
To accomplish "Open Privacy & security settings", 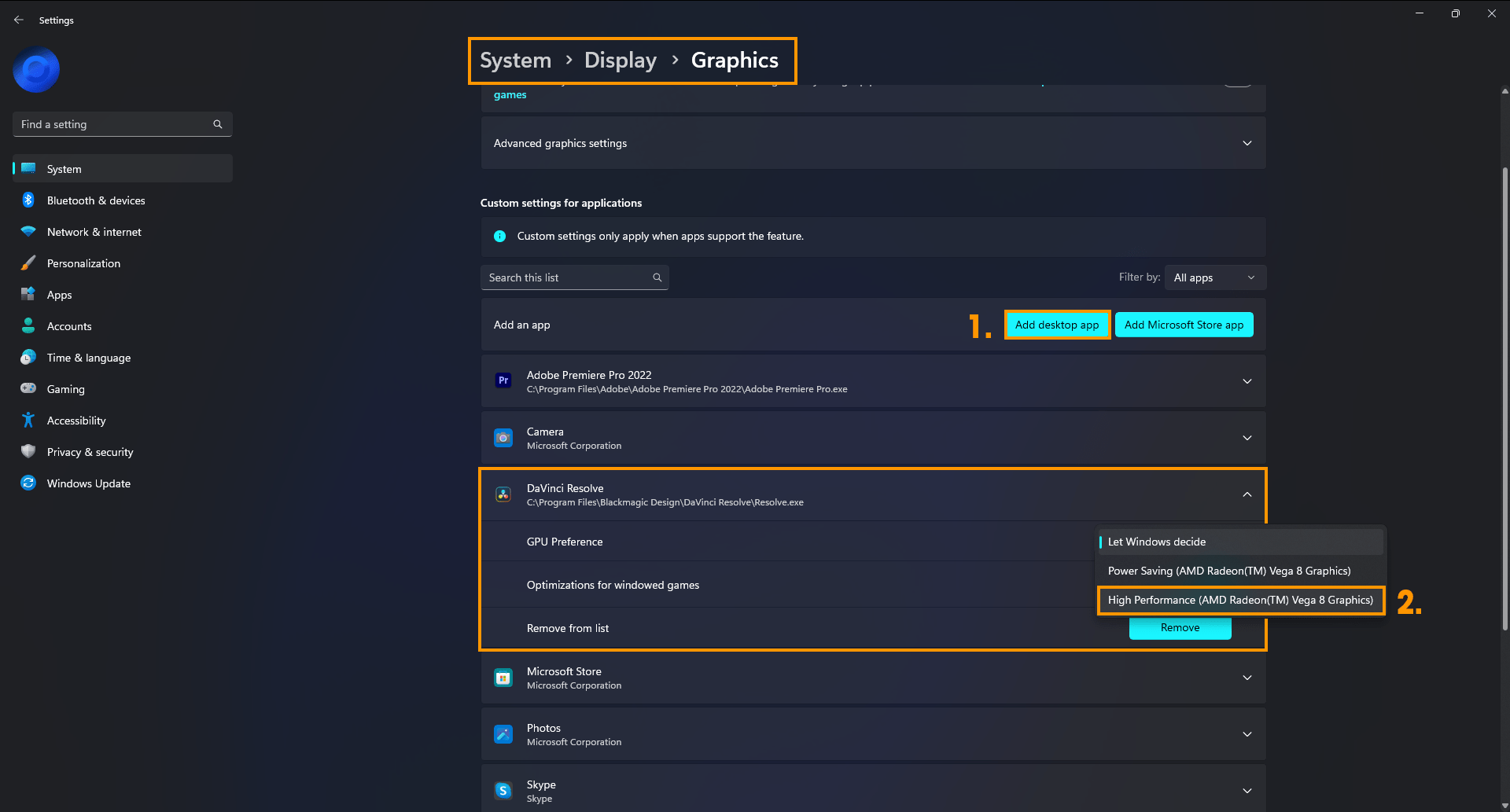I will [89, 452].
